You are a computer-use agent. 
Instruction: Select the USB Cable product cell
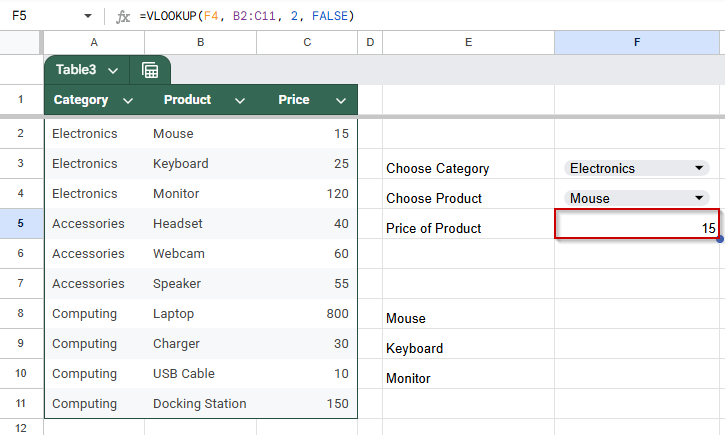coord(200,374)
